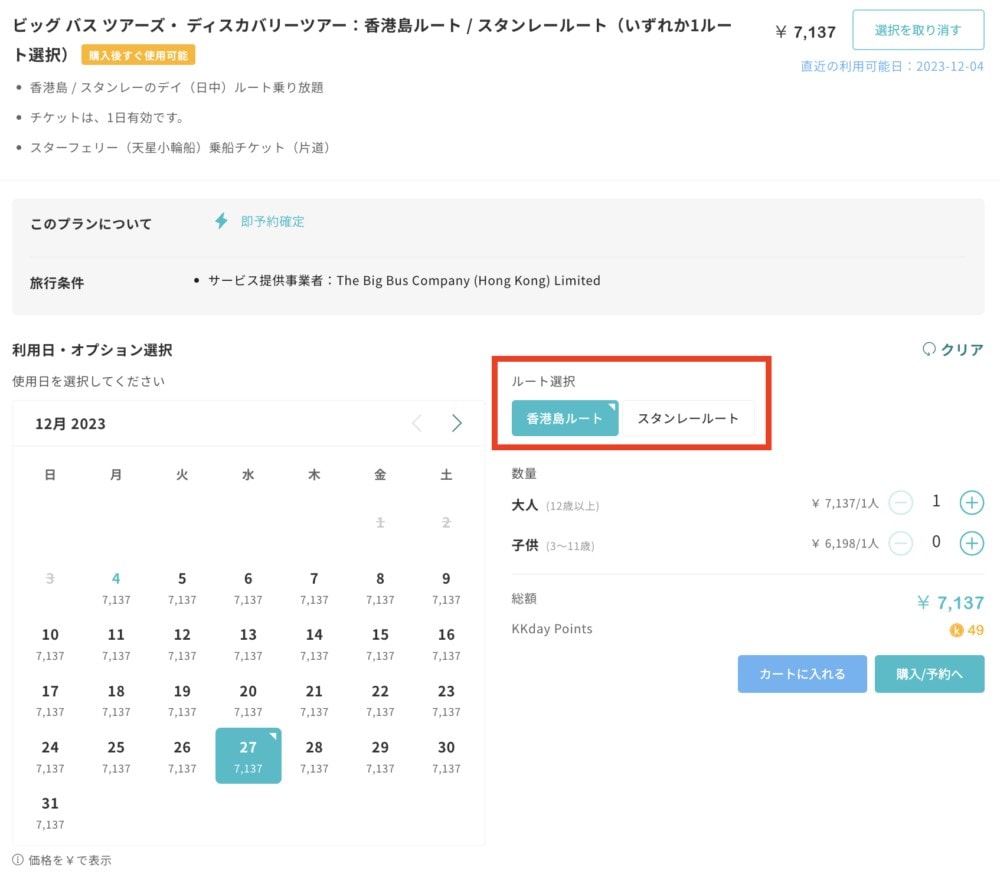
Task: Click 直近の利用可能日 2023-12-04 link
Action: tap(892, 66)
